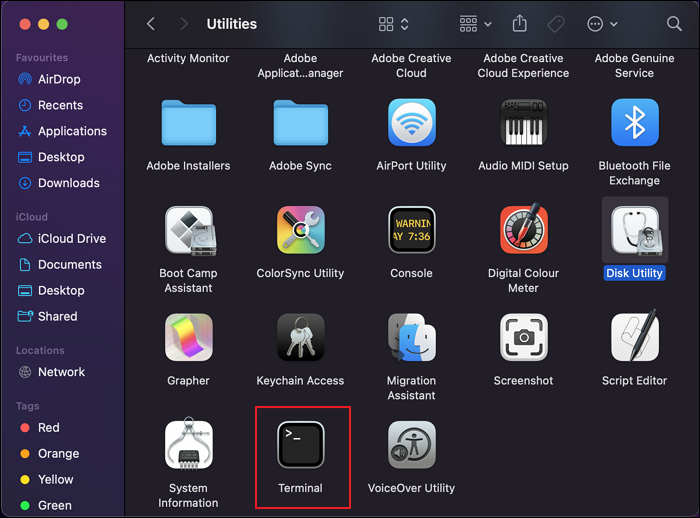Open AirPort Utility icon
This screenshot has width=700, height=518.
click(x=412, y=122)
